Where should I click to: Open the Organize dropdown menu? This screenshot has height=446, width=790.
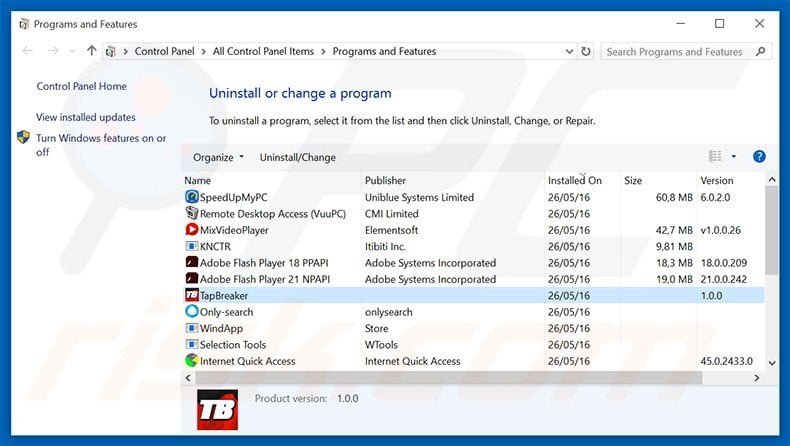[218, 157]
